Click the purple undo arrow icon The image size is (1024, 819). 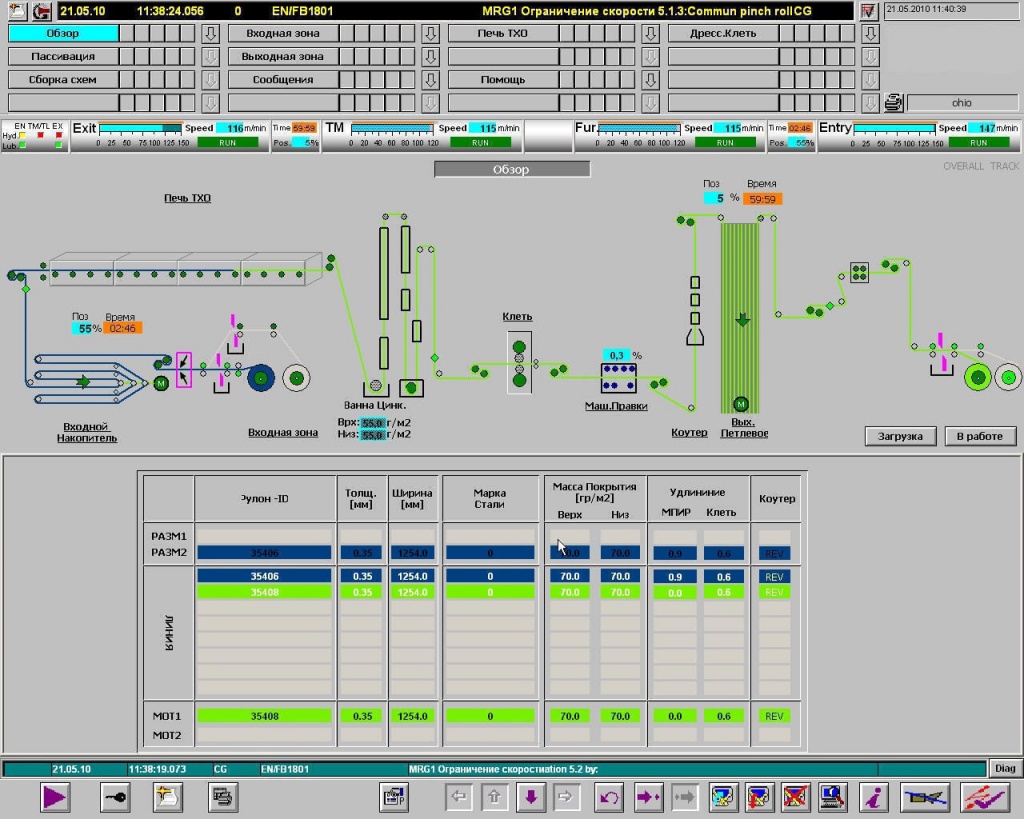(609, 797)
